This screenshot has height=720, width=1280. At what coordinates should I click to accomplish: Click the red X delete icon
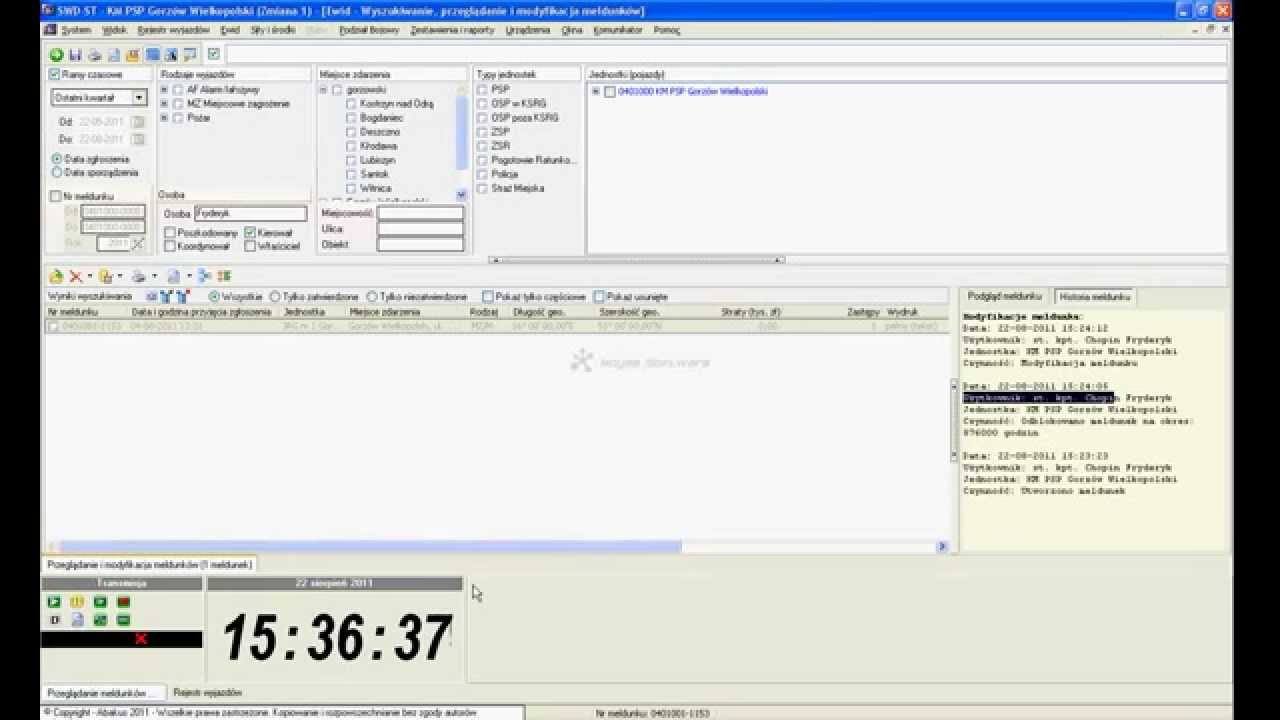pyautogui.click(x=75, y=276)
